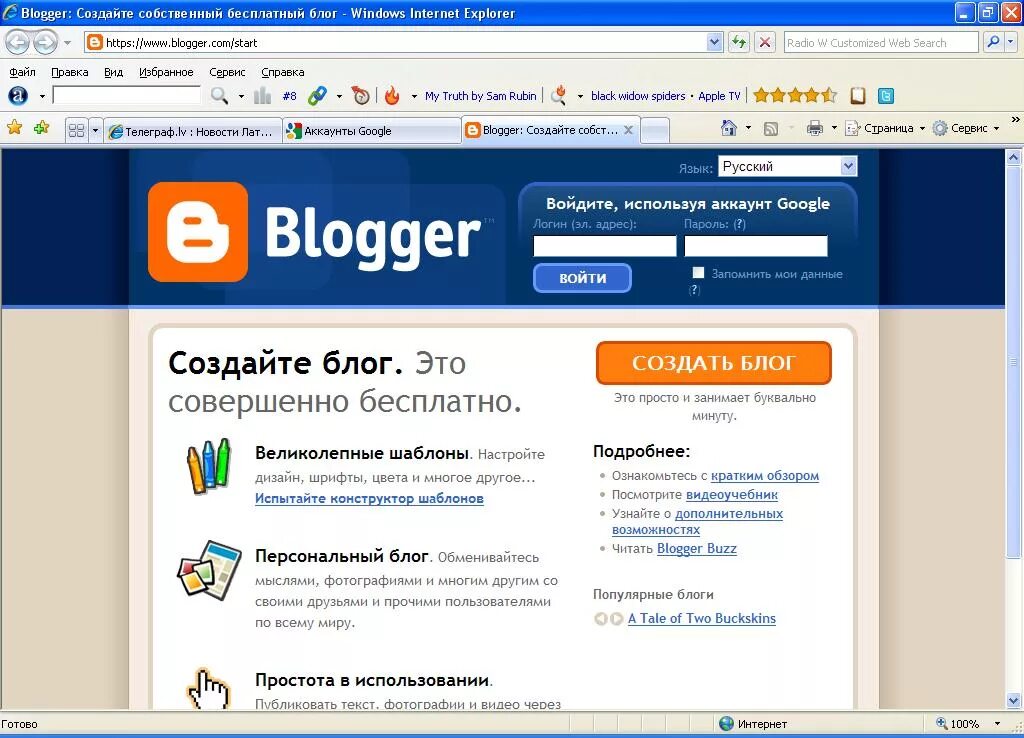
Task: Switch to the Аккаунты Google tab
Action: [x=372, y=131]
